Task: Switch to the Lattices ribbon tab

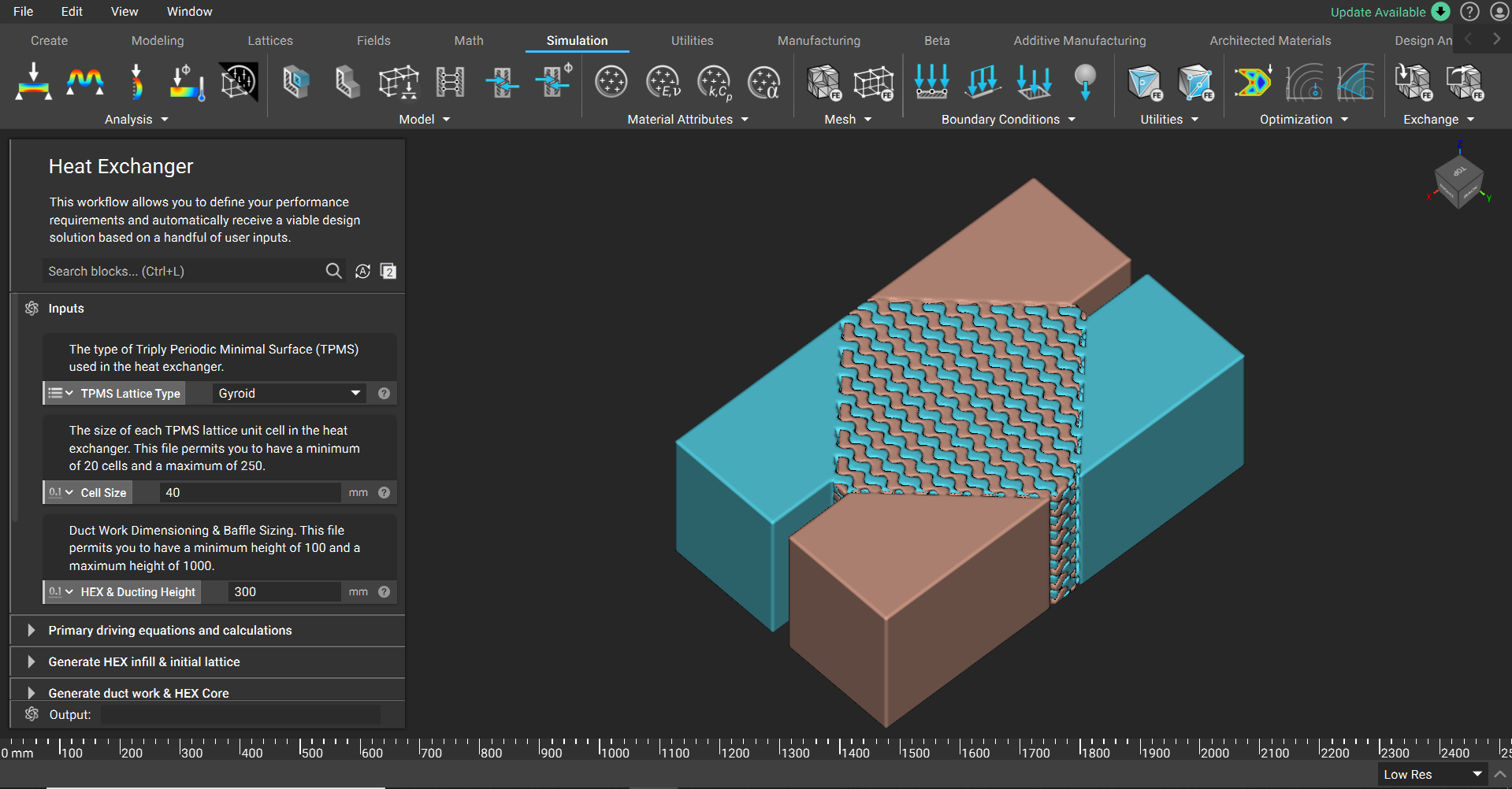Action: pos(270,40)
